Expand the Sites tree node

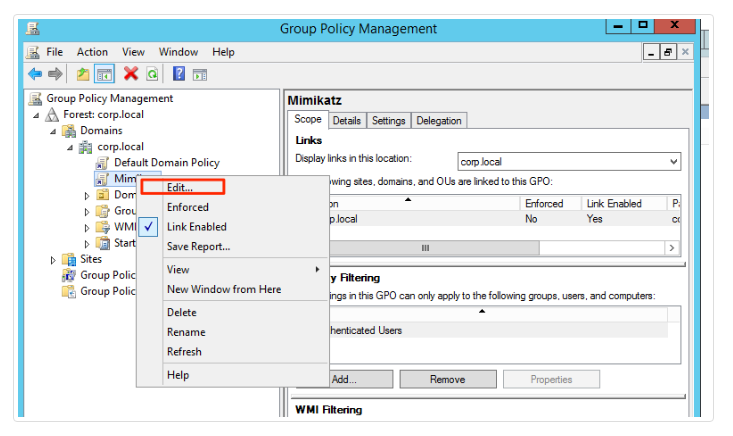(54, 259)
